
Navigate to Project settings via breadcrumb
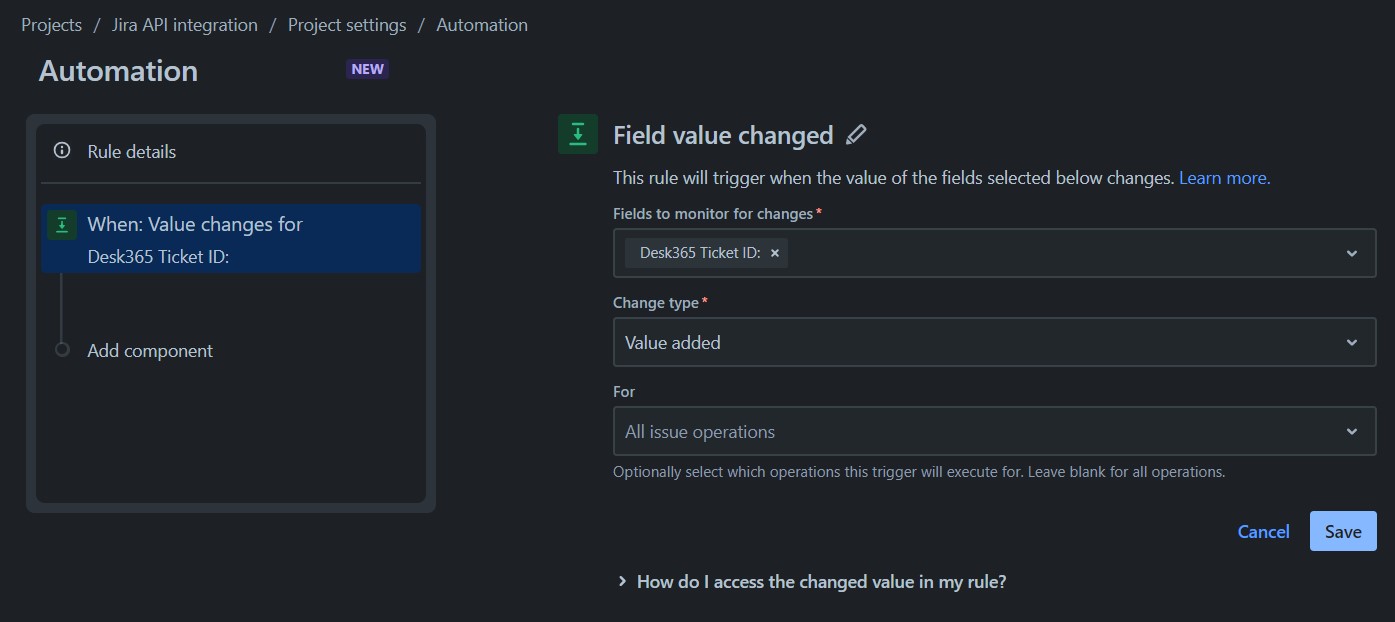pos(347,24)
